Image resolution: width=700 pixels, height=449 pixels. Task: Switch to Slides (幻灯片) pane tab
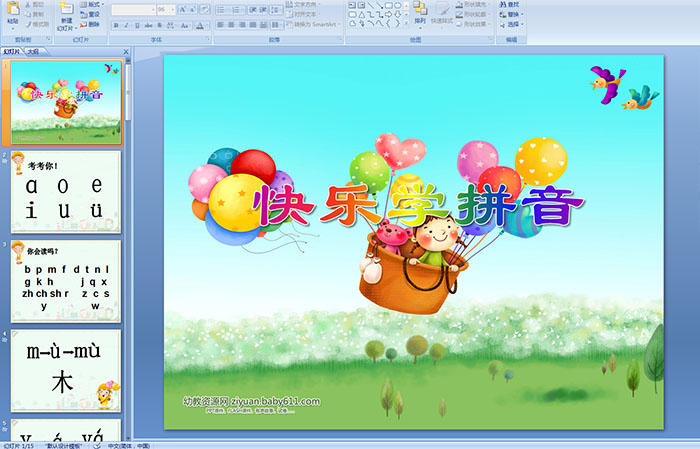click(x=12, y=52)
